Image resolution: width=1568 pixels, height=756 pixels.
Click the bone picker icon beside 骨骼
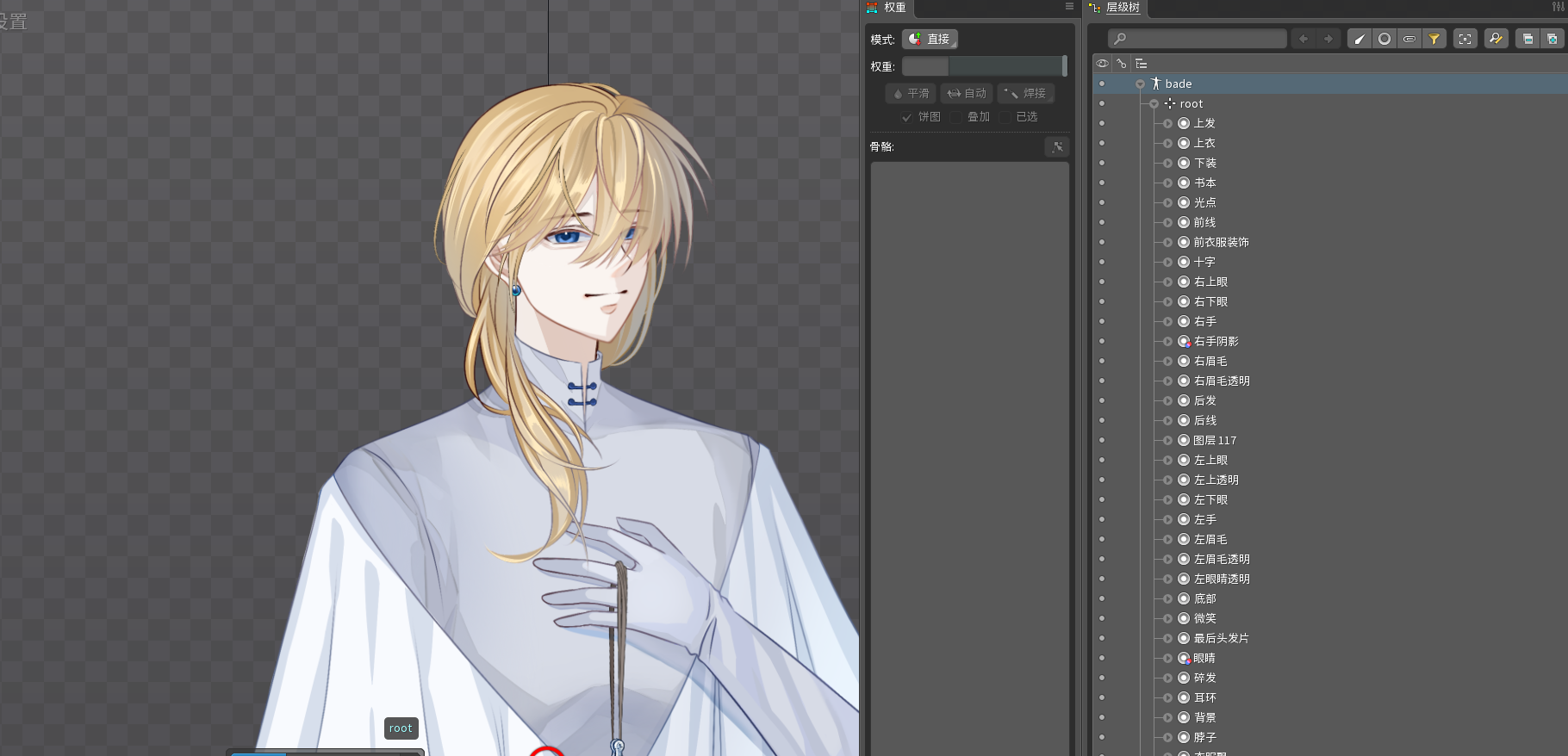(1057, 147)
